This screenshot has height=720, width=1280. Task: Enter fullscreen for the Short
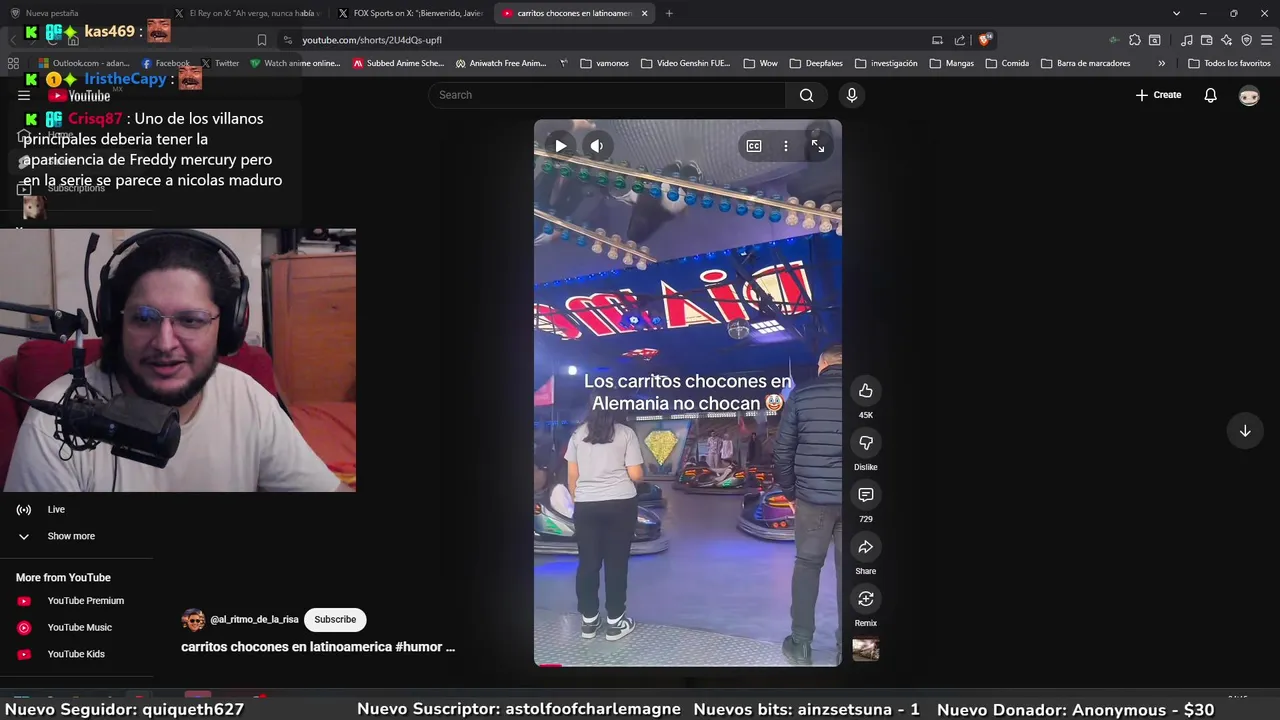point(818,146)
